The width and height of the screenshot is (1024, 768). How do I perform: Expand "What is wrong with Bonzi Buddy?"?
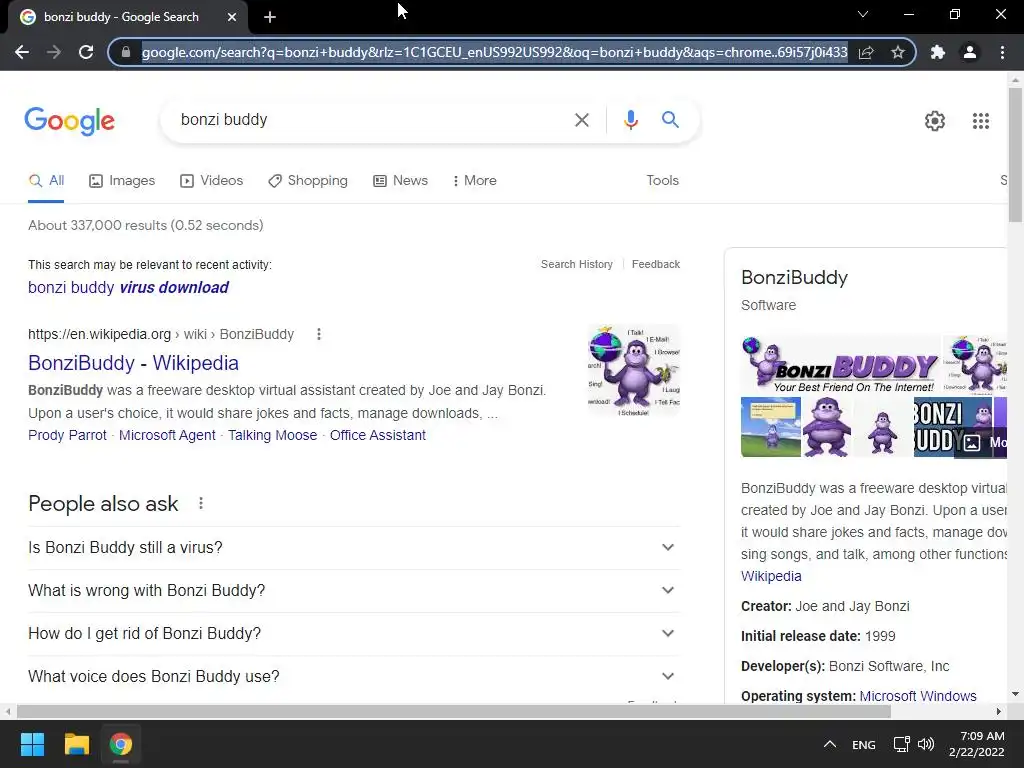click(x=354, y=590)
